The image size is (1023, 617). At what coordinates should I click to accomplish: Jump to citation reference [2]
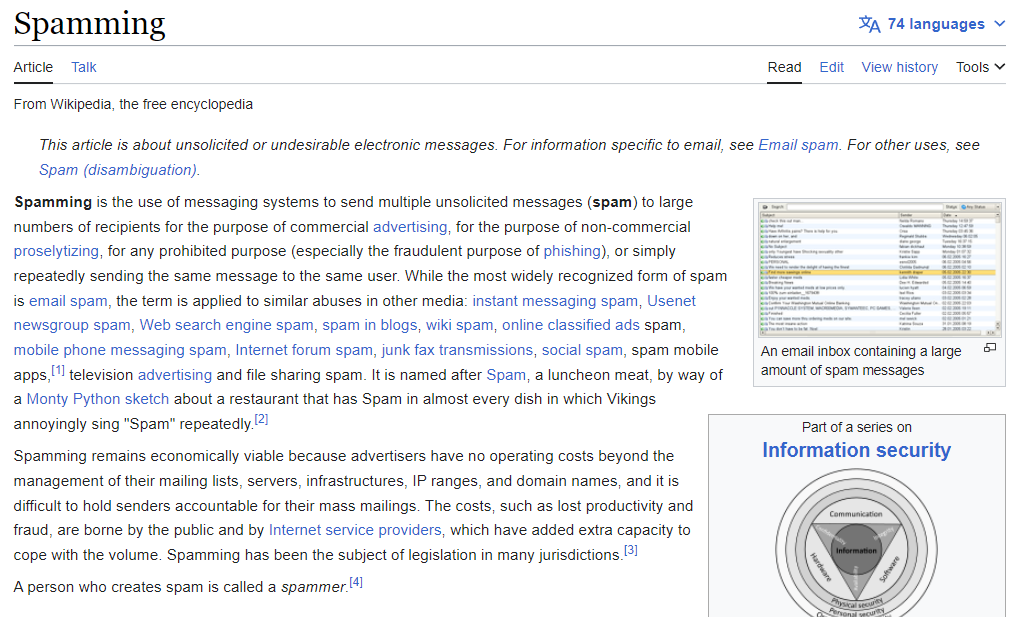(x=261, y=419)
